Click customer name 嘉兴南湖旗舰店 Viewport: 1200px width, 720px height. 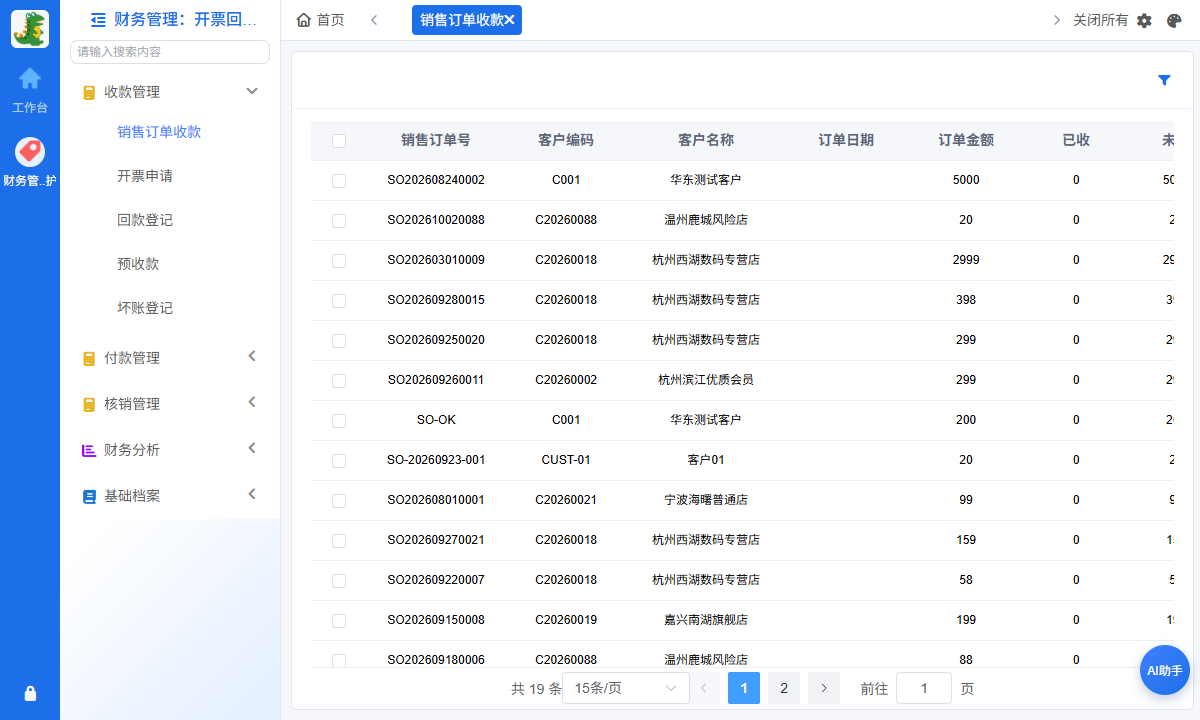pyautogui.click(x=706, y=620)
